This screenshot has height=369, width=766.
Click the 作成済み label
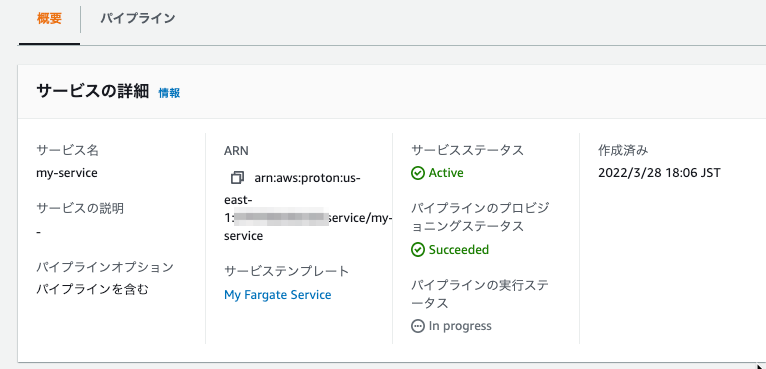tap(623, 151)
